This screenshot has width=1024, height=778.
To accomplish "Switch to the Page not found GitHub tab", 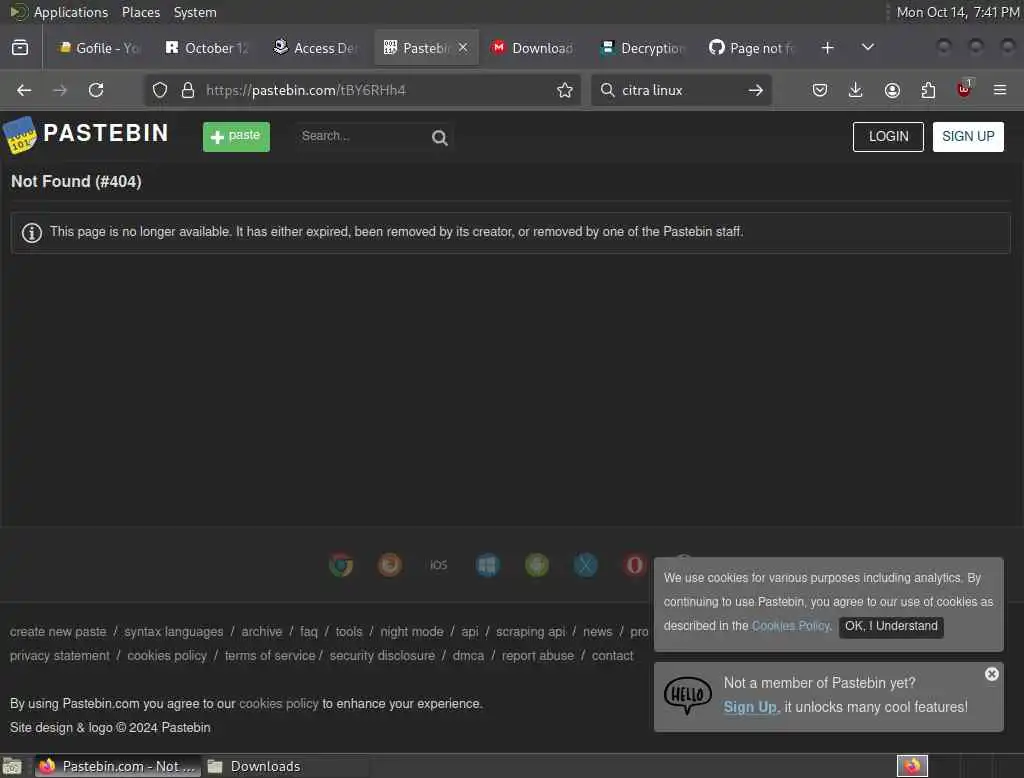I will pyautogui.click(x=752, y=48).
